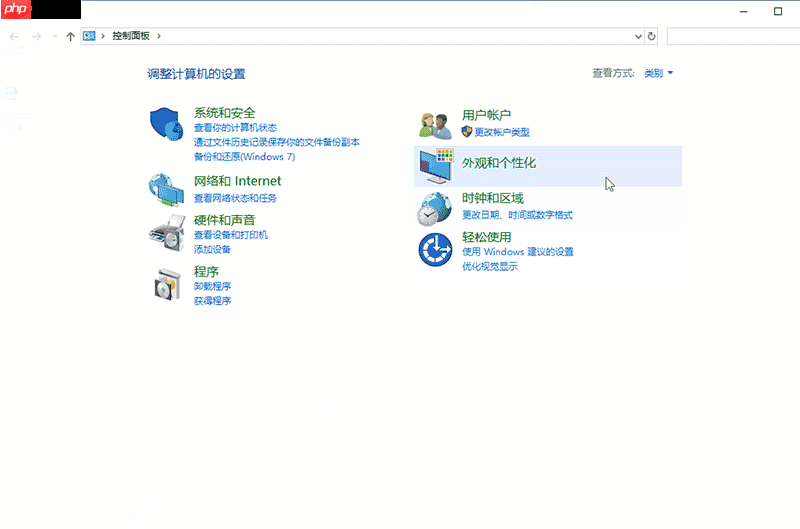
Task: Open the 硬件和声音 heading
Action: pyautogui.click(x=224, y=220)
